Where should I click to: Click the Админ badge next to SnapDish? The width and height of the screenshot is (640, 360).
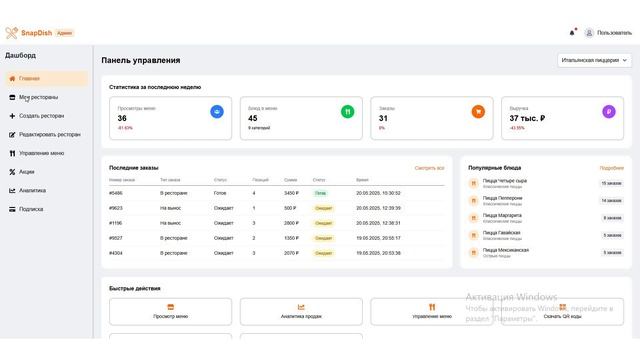point(65,33)
